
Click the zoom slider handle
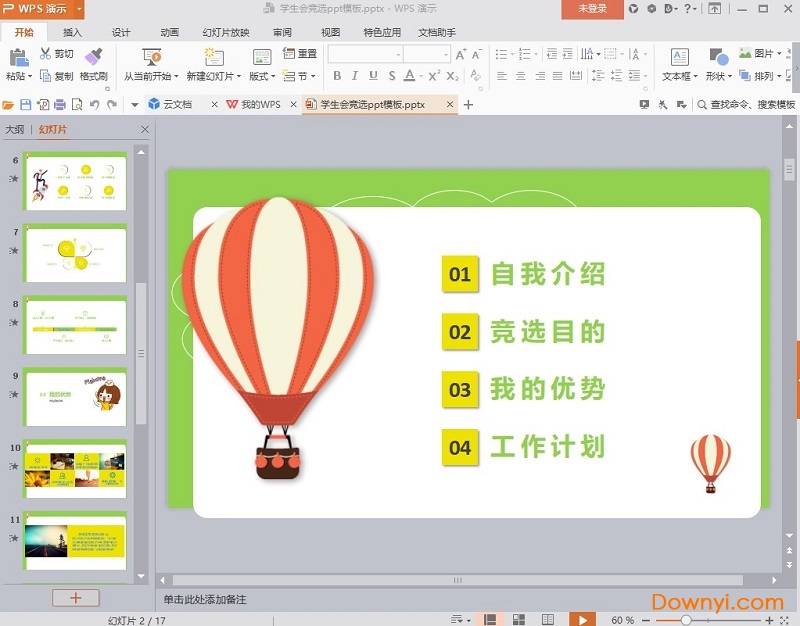point(686,620)
